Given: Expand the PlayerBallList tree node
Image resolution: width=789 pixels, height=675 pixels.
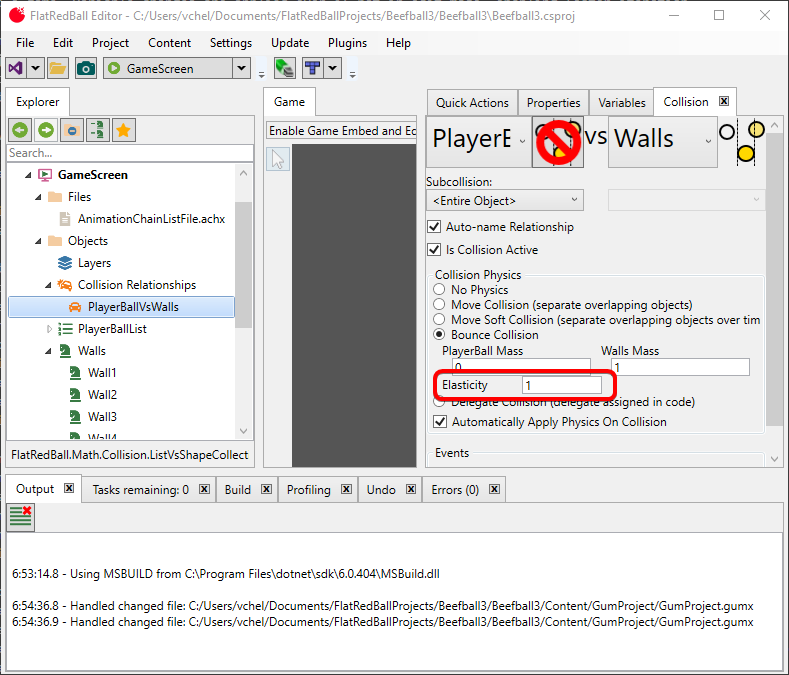Looking at the screenshot, I should 49,329.
